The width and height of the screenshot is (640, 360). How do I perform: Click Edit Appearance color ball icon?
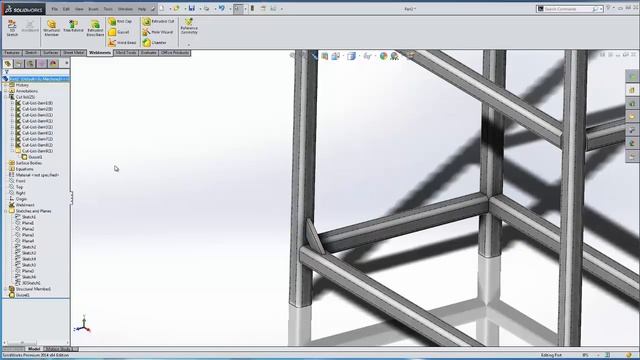[x=383, y=56]
